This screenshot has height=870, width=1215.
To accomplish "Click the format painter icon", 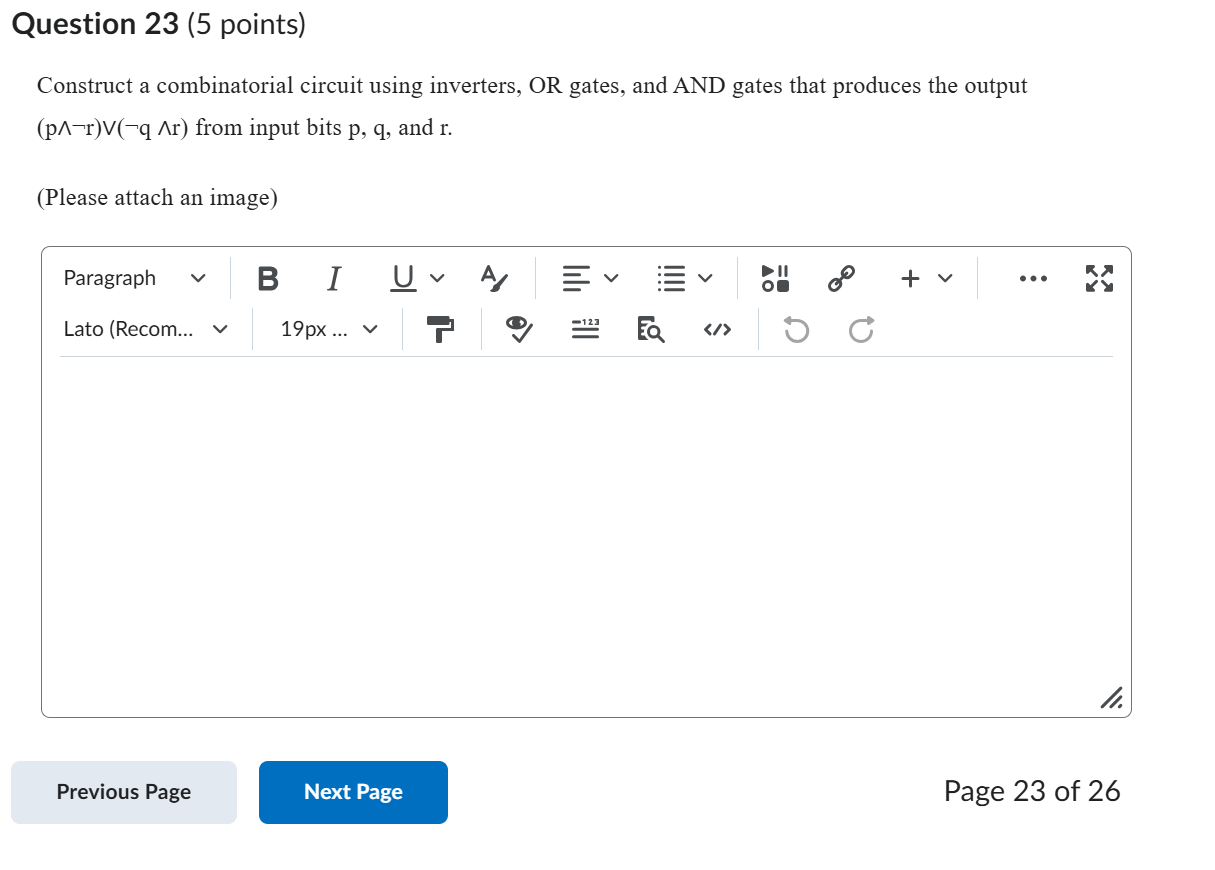I will (440, 328).
